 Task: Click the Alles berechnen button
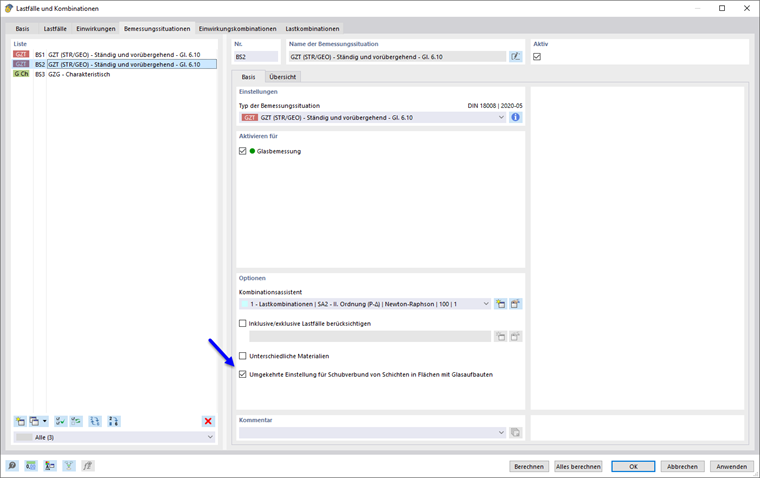pos(578,466)
